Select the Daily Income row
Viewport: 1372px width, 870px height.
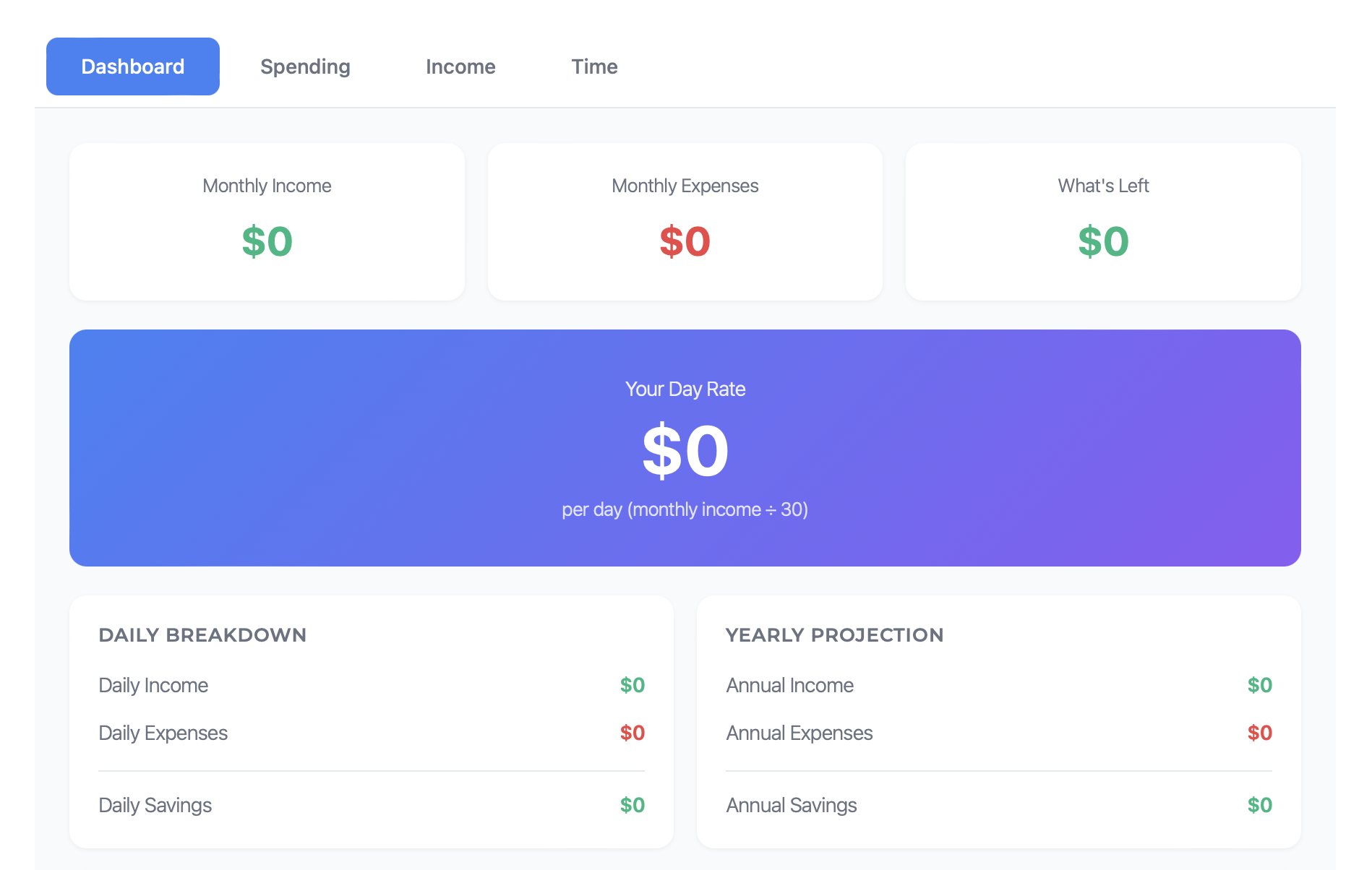click(x=153, y=685)
